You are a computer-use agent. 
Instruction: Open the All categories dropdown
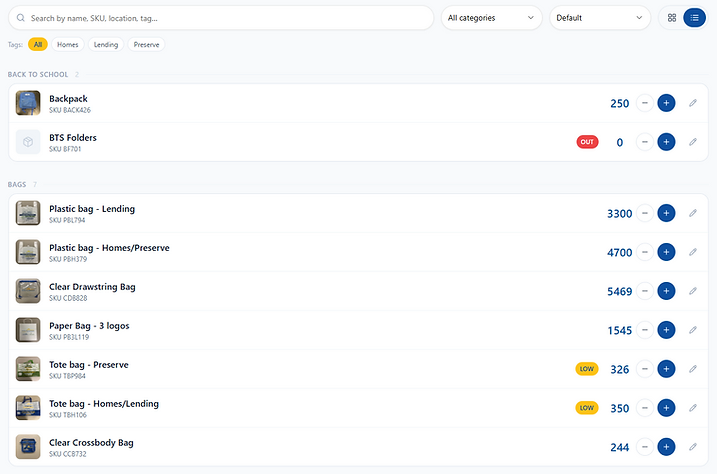coord(492,18)
